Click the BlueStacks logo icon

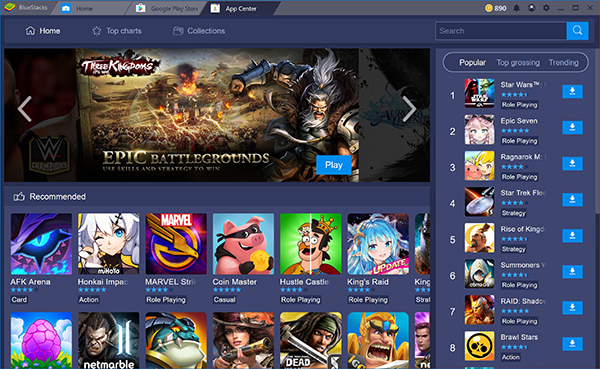tap(9, 8)
